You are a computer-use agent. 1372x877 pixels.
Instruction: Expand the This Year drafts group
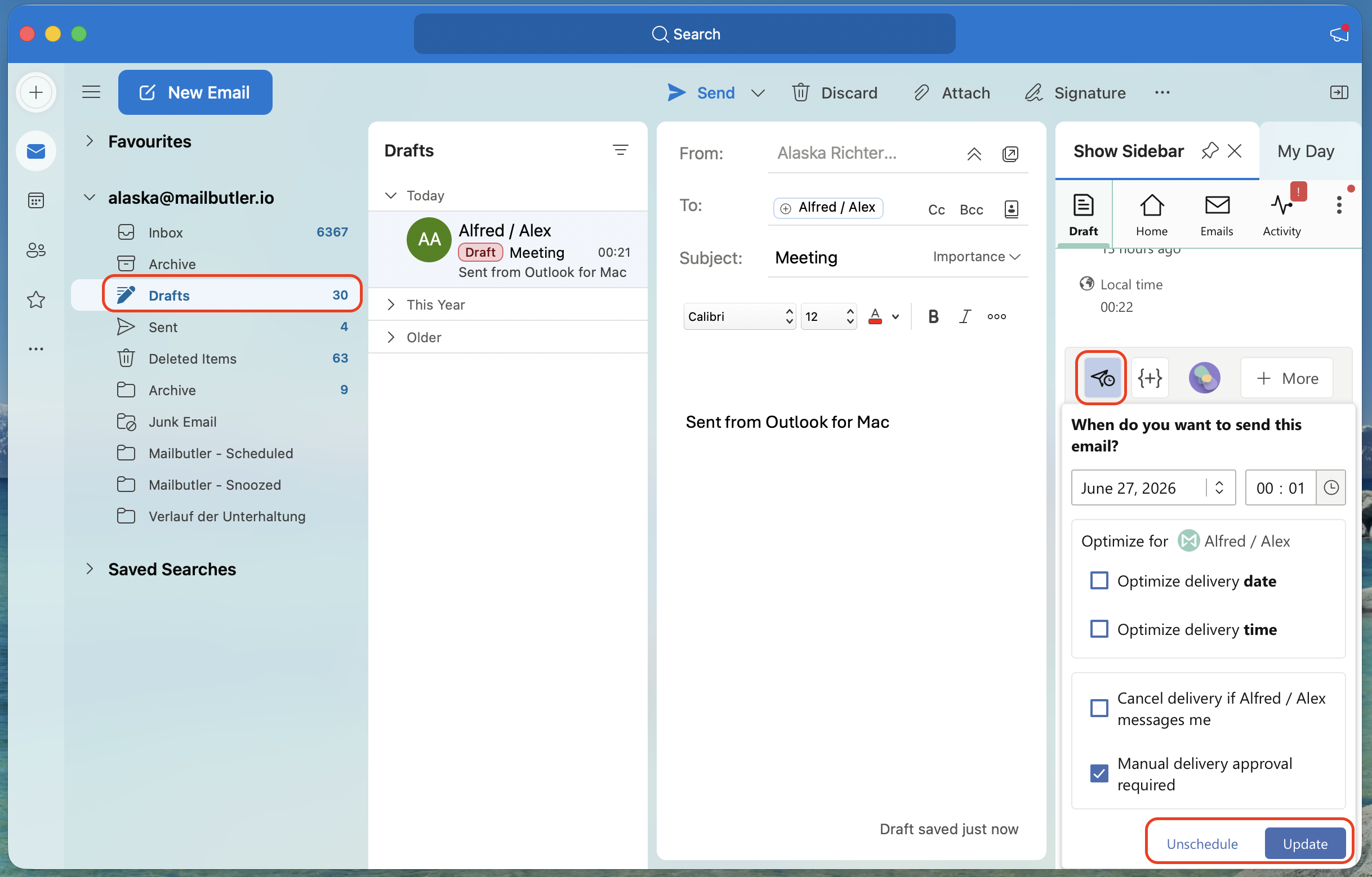point(391,305)
